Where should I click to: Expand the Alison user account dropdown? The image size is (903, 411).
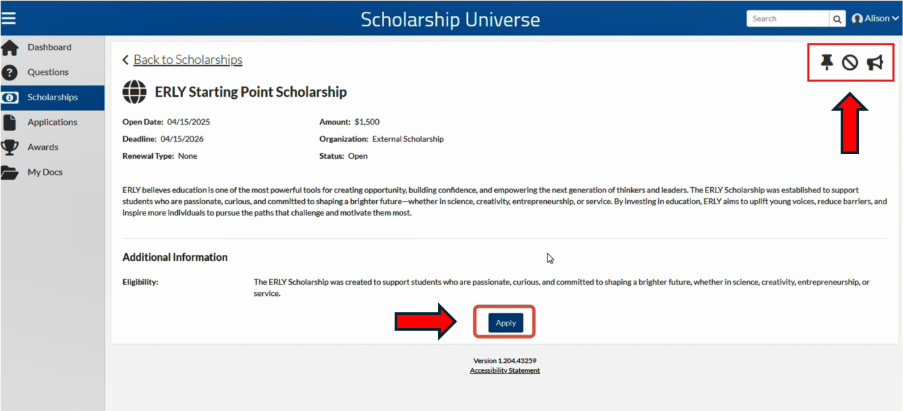coord(875,19)
